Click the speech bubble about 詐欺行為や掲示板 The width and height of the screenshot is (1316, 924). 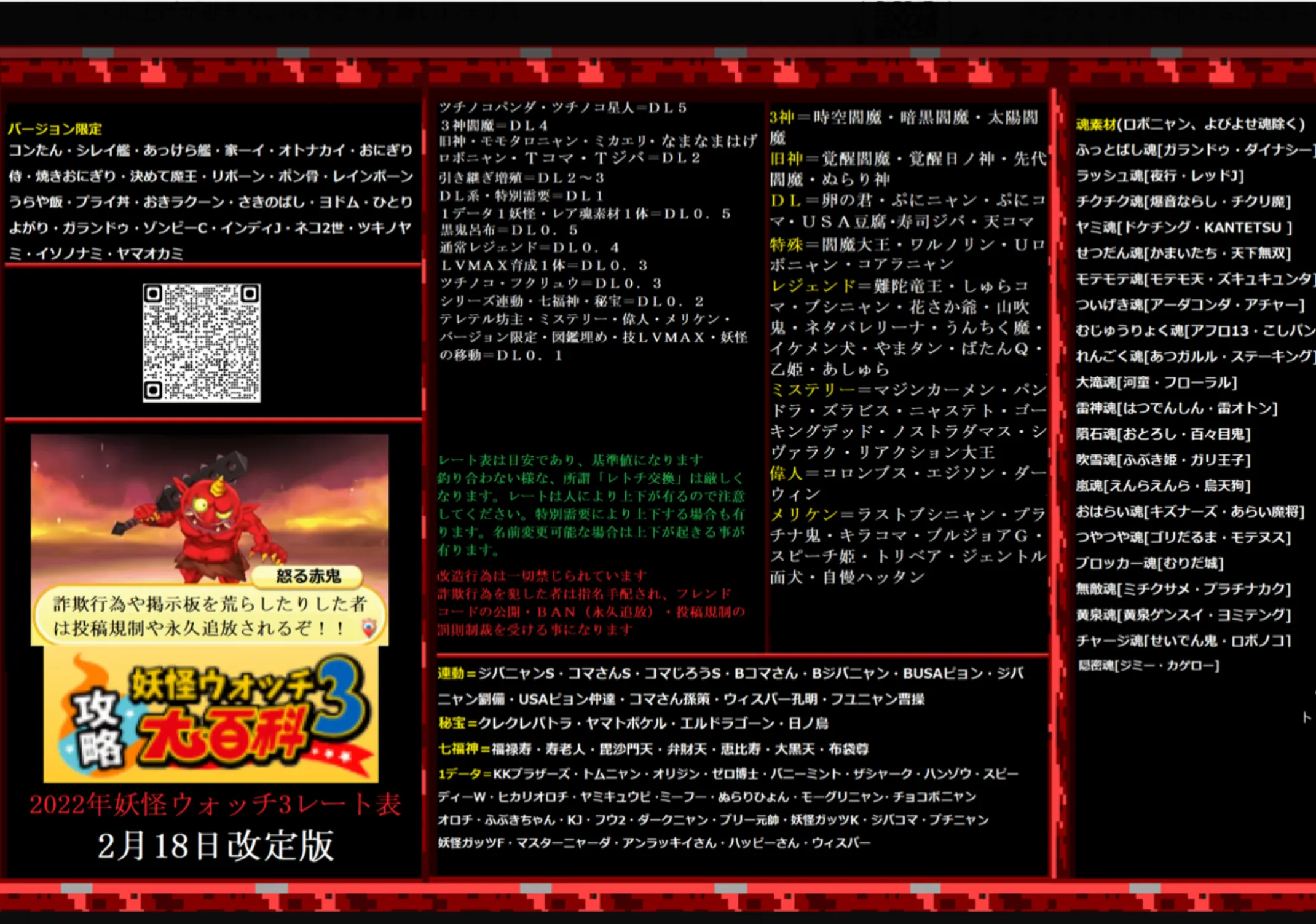(210, 615)
